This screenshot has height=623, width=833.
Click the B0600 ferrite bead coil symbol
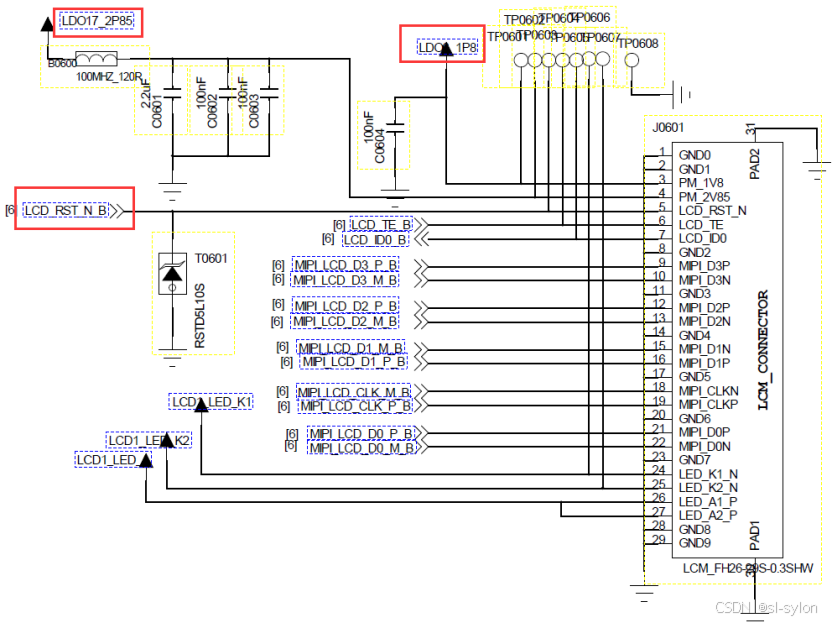96,58
